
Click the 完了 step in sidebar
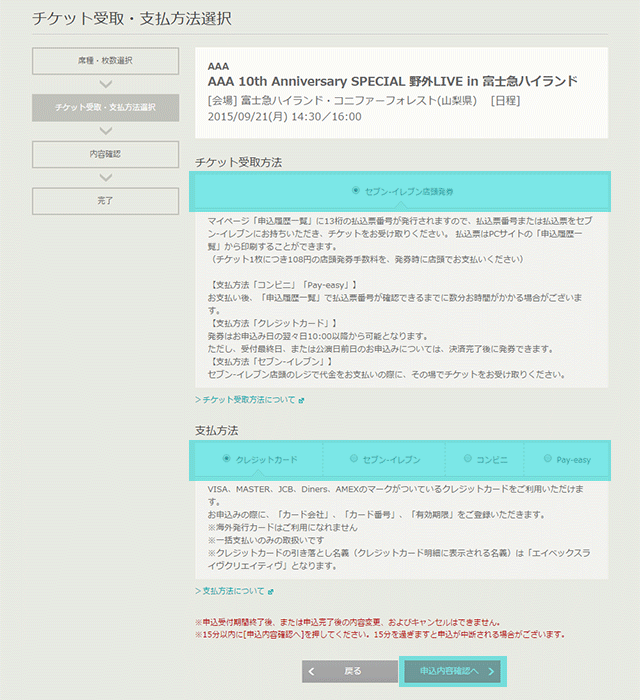pos(106,200)
